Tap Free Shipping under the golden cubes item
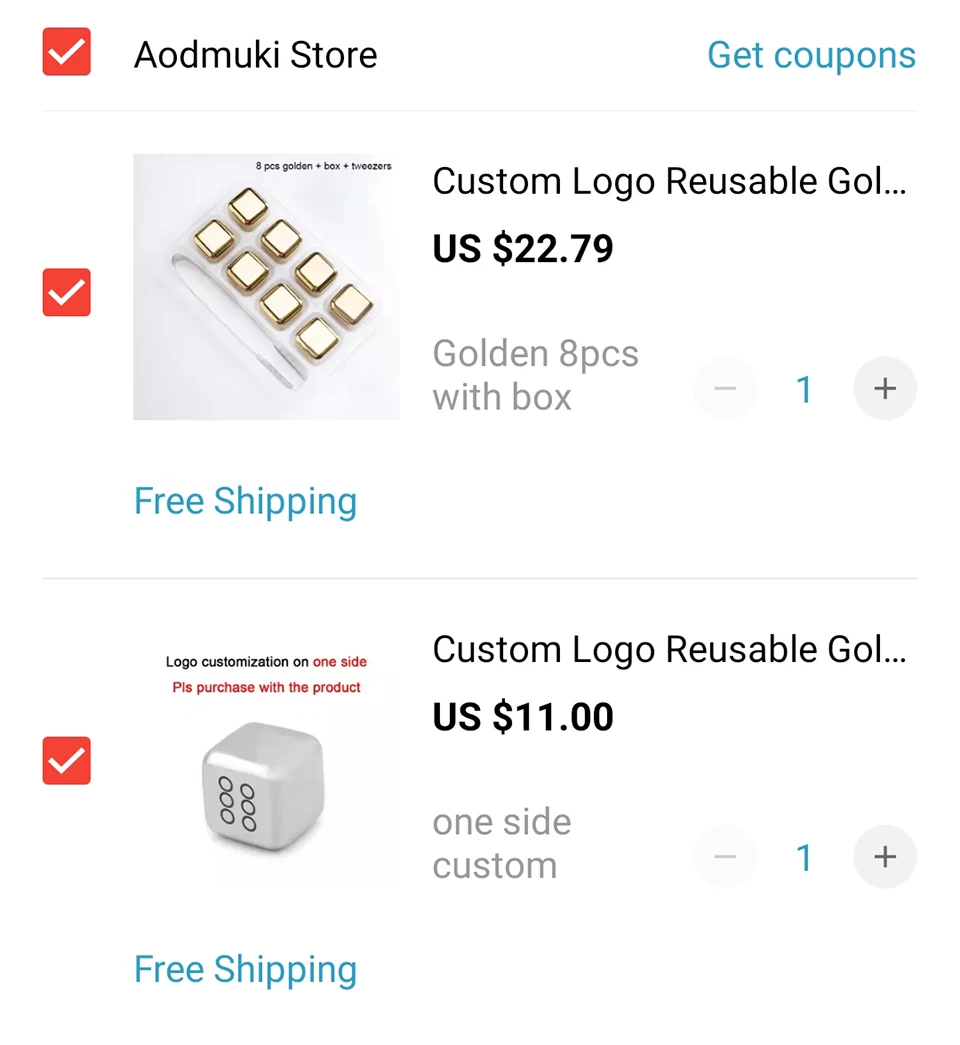 click(x=245, y=501)
